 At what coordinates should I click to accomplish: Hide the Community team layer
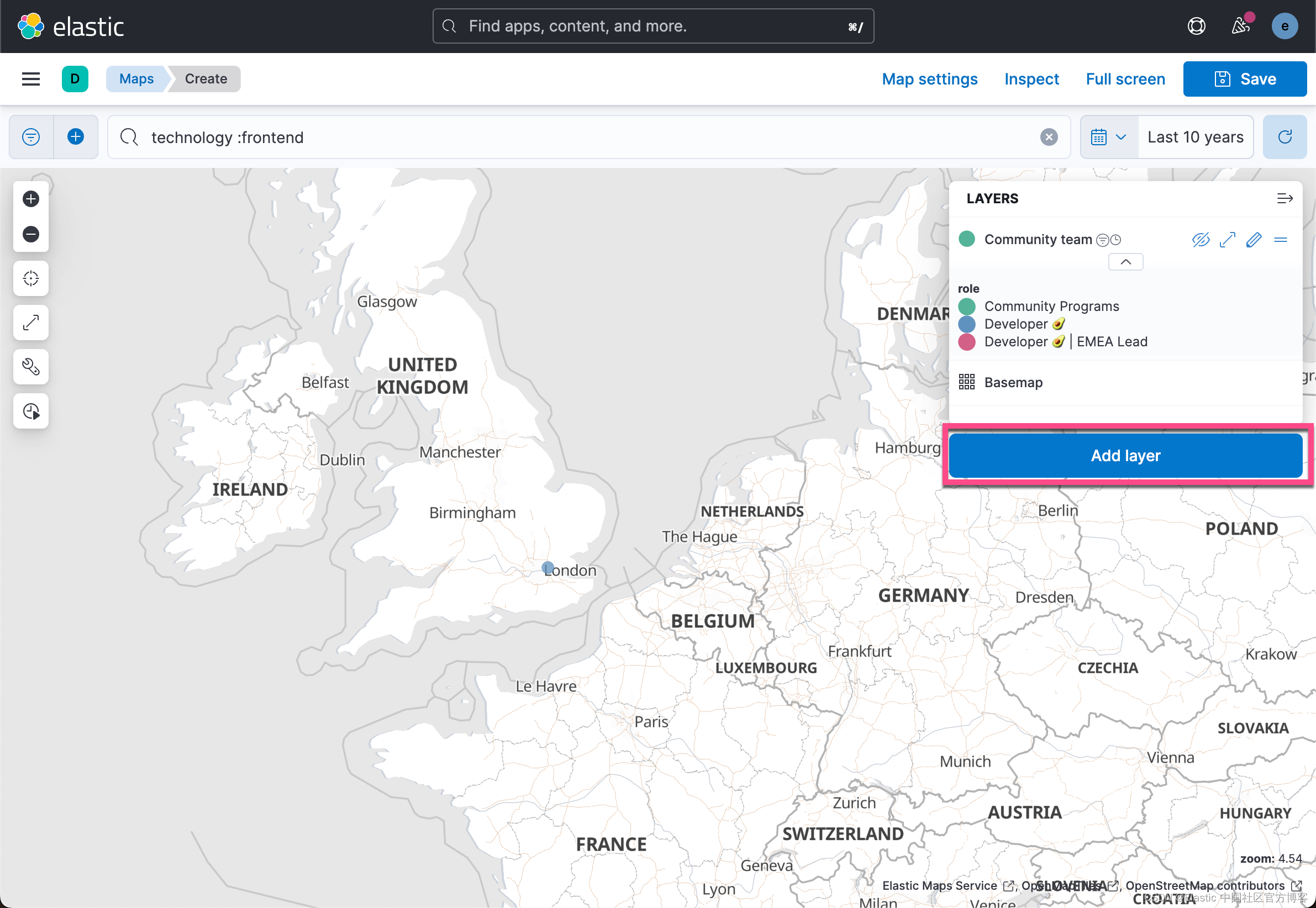pyautogui.click(x=1201, y=240)
